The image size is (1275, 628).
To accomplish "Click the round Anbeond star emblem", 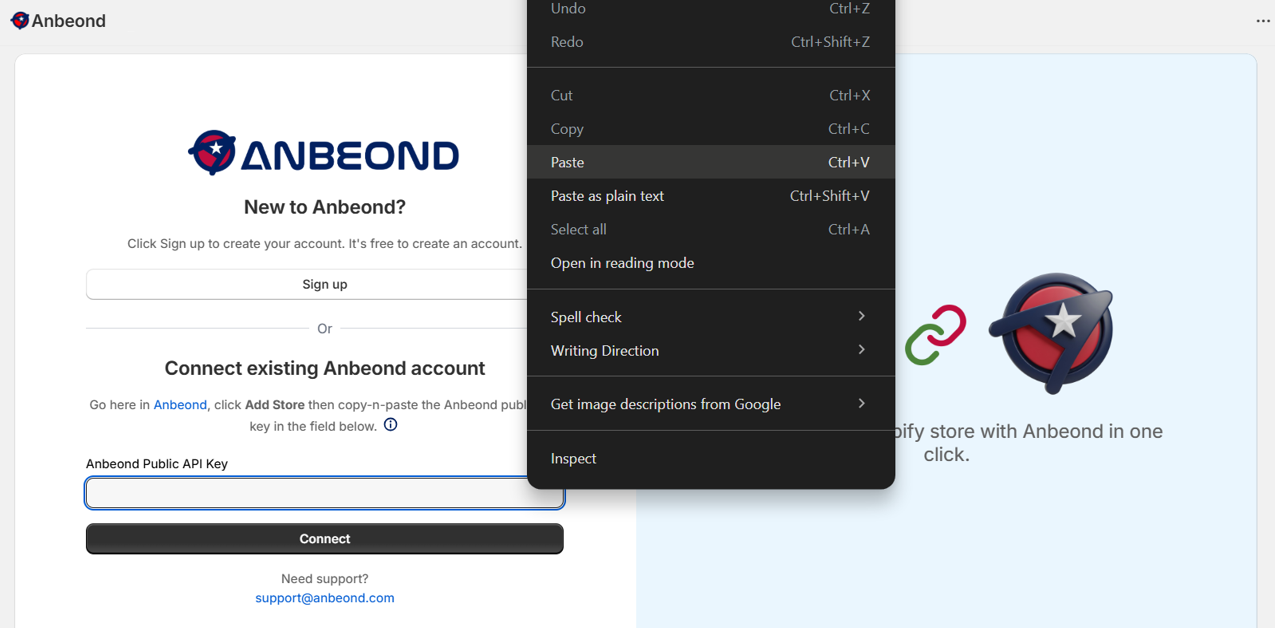I will 1051,332.
